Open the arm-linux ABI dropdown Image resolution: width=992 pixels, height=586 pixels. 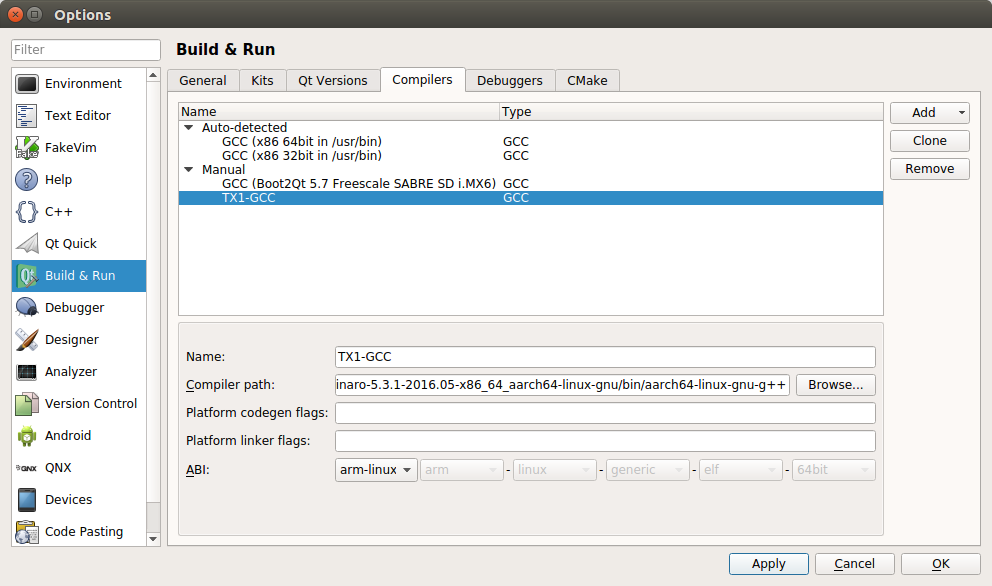coord(376,470)
